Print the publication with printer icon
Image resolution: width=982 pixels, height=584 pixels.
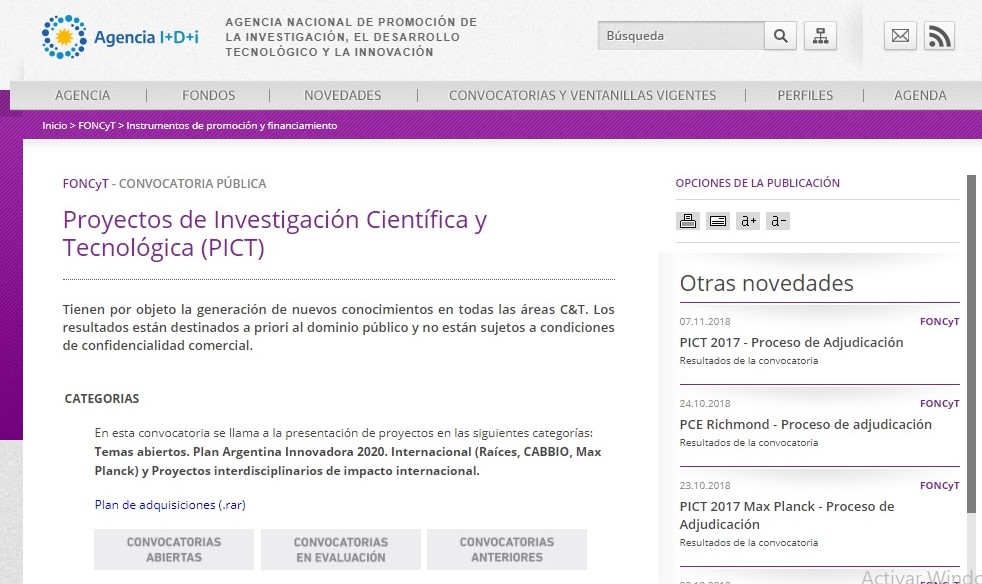(x=688, y=221)
